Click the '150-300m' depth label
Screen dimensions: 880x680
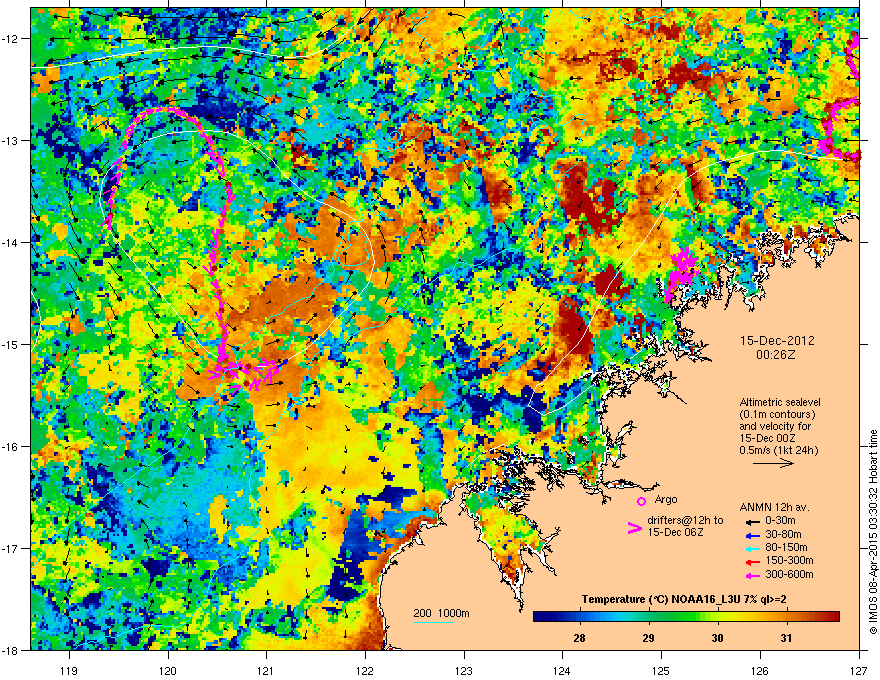tap(789, 560)
